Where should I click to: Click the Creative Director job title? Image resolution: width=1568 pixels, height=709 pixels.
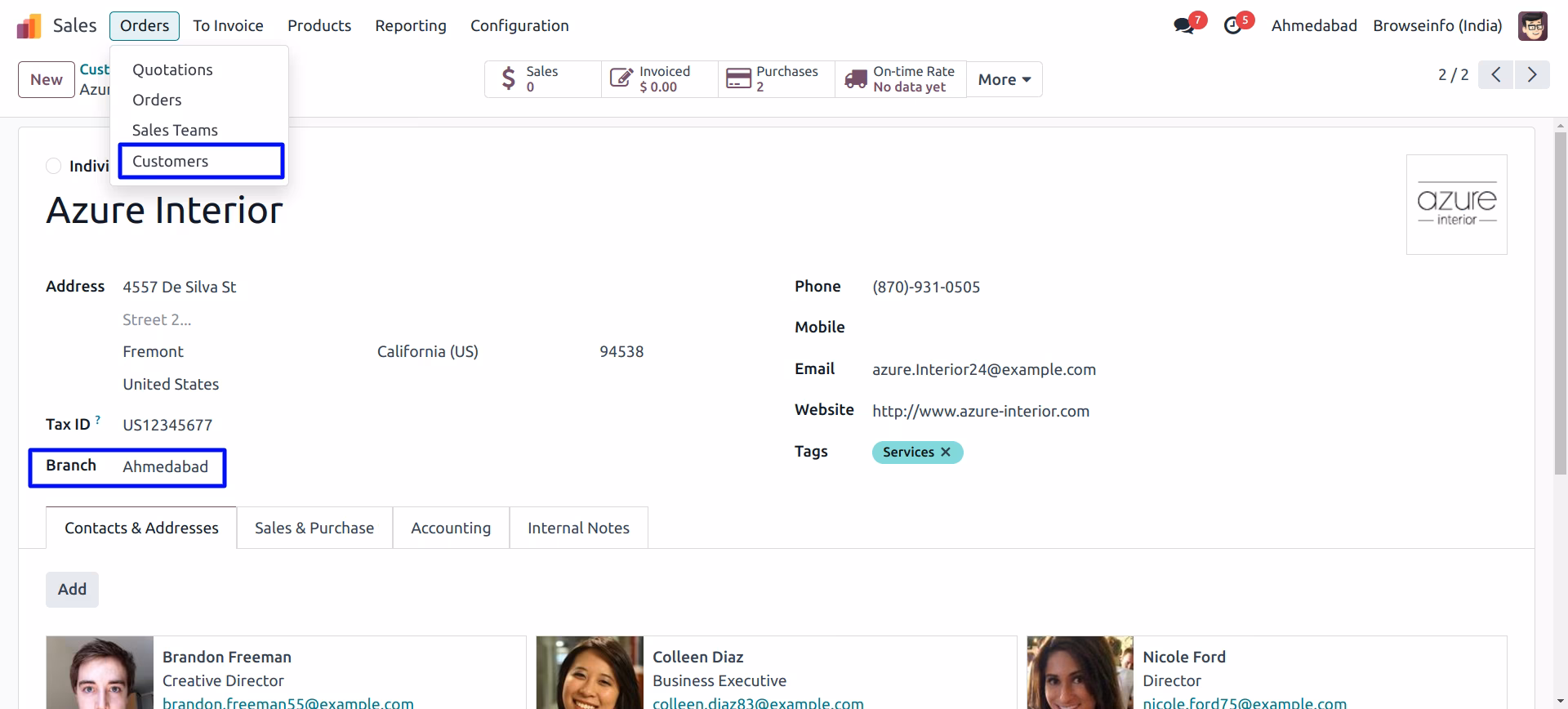tap(223, 680)
